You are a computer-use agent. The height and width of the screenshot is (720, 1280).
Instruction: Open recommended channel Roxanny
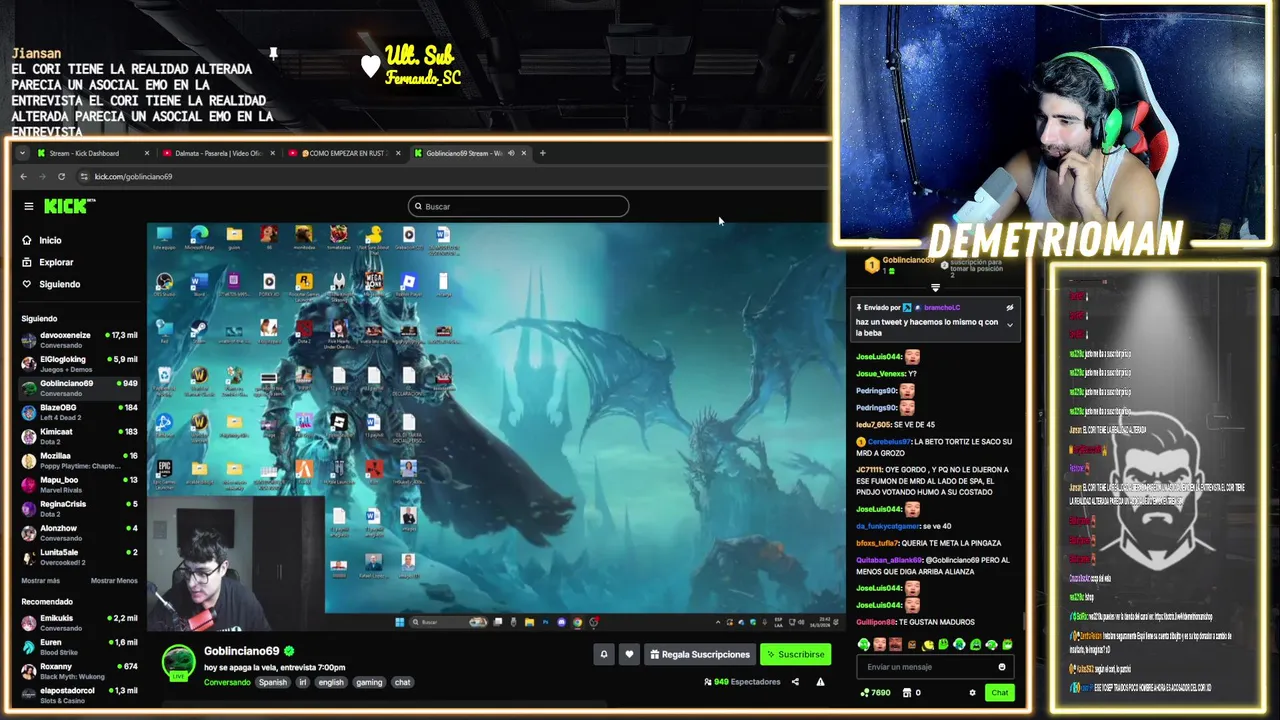pyautogui.click(x=79, y=671)
